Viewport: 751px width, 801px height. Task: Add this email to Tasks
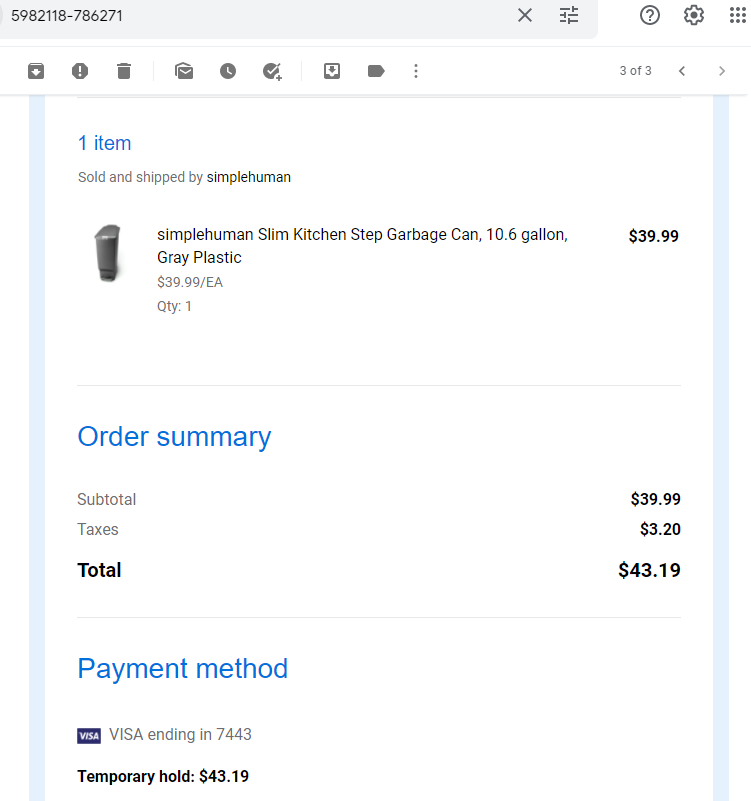coord(272,72)
